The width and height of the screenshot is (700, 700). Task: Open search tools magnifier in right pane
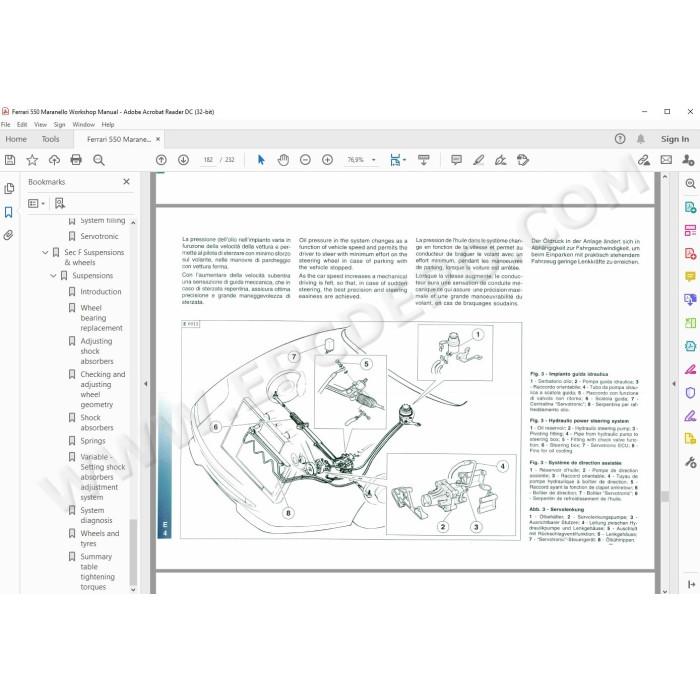click(690, 183)
